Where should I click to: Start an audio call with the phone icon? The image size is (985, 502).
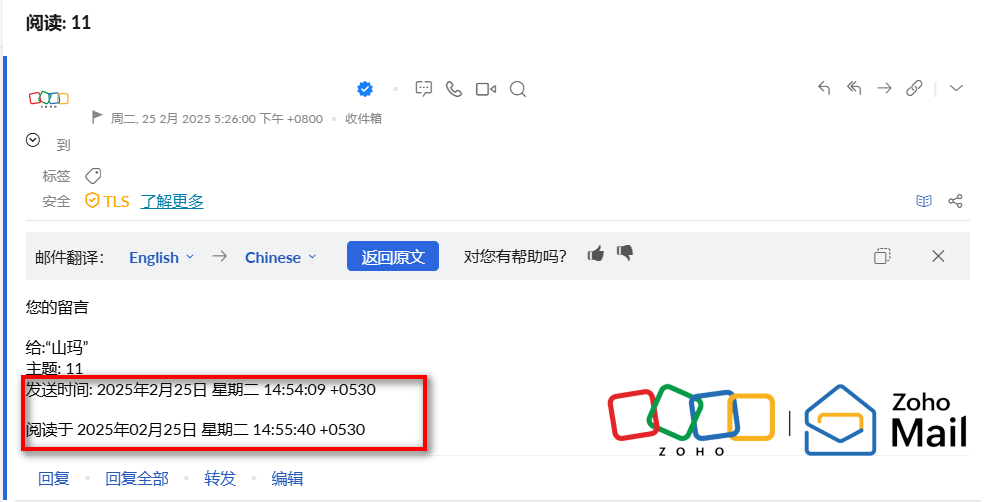coord(454,89)
